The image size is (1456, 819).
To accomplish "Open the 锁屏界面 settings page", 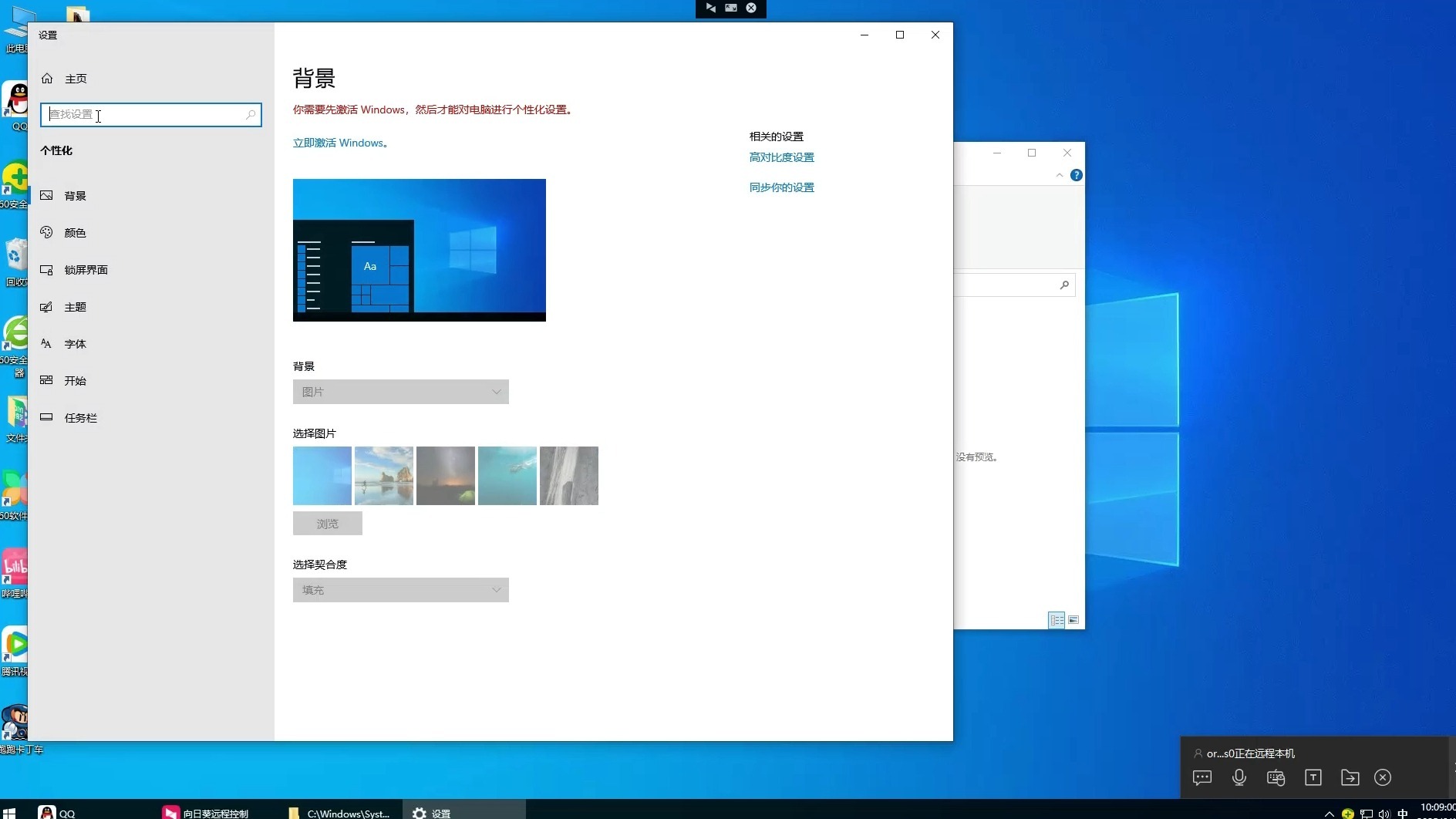I will coord(151,270).
